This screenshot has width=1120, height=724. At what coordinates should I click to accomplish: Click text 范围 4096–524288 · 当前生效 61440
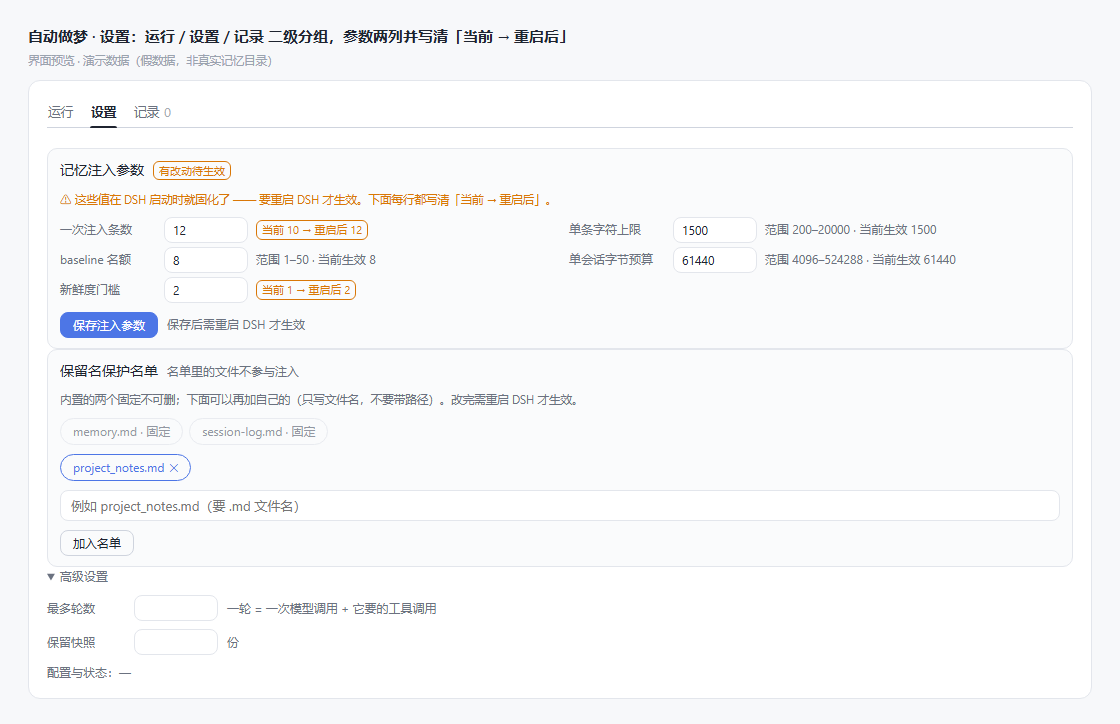point(860,260)
